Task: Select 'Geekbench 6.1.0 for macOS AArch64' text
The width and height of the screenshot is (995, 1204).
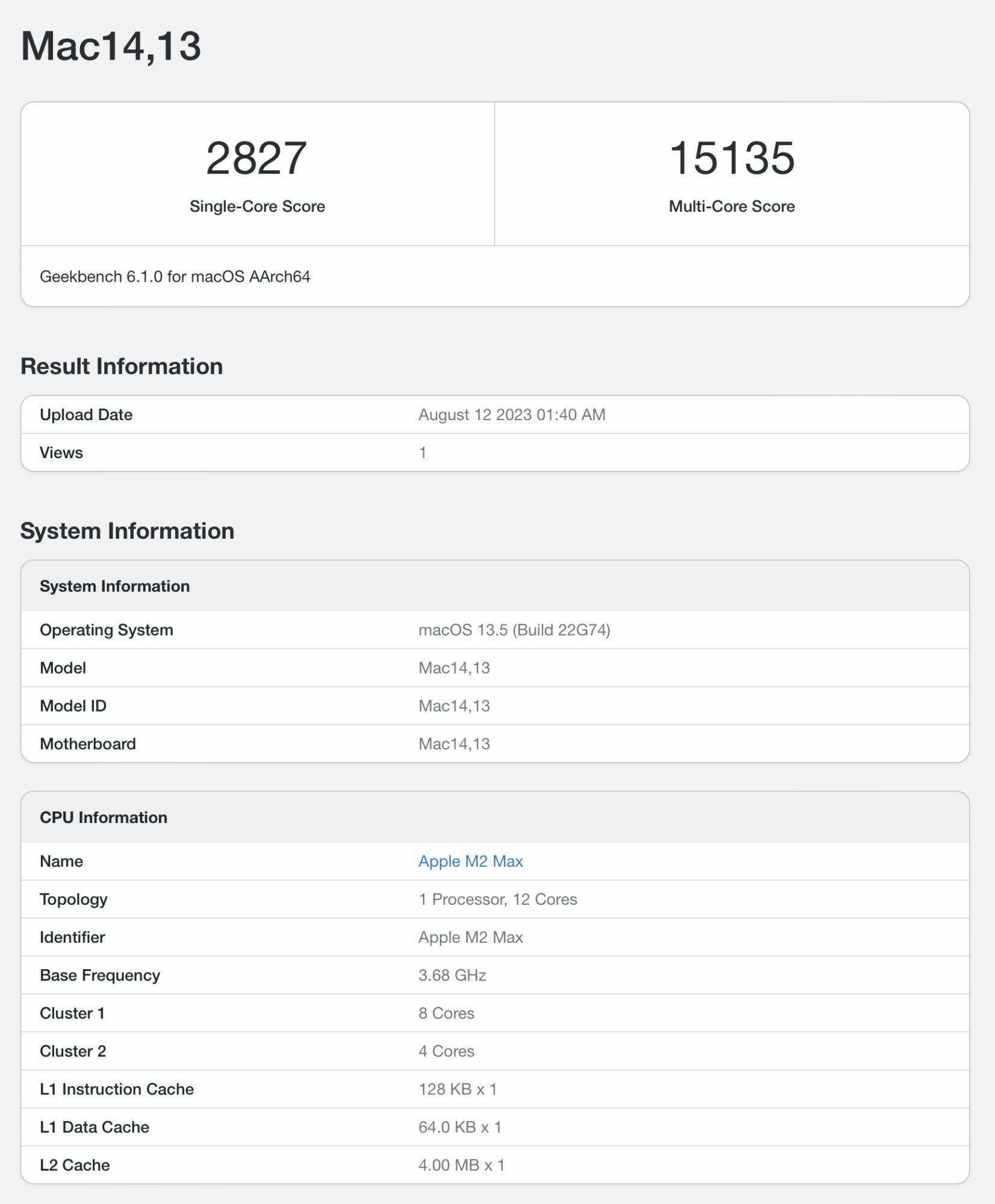Action: click(175, 277)
